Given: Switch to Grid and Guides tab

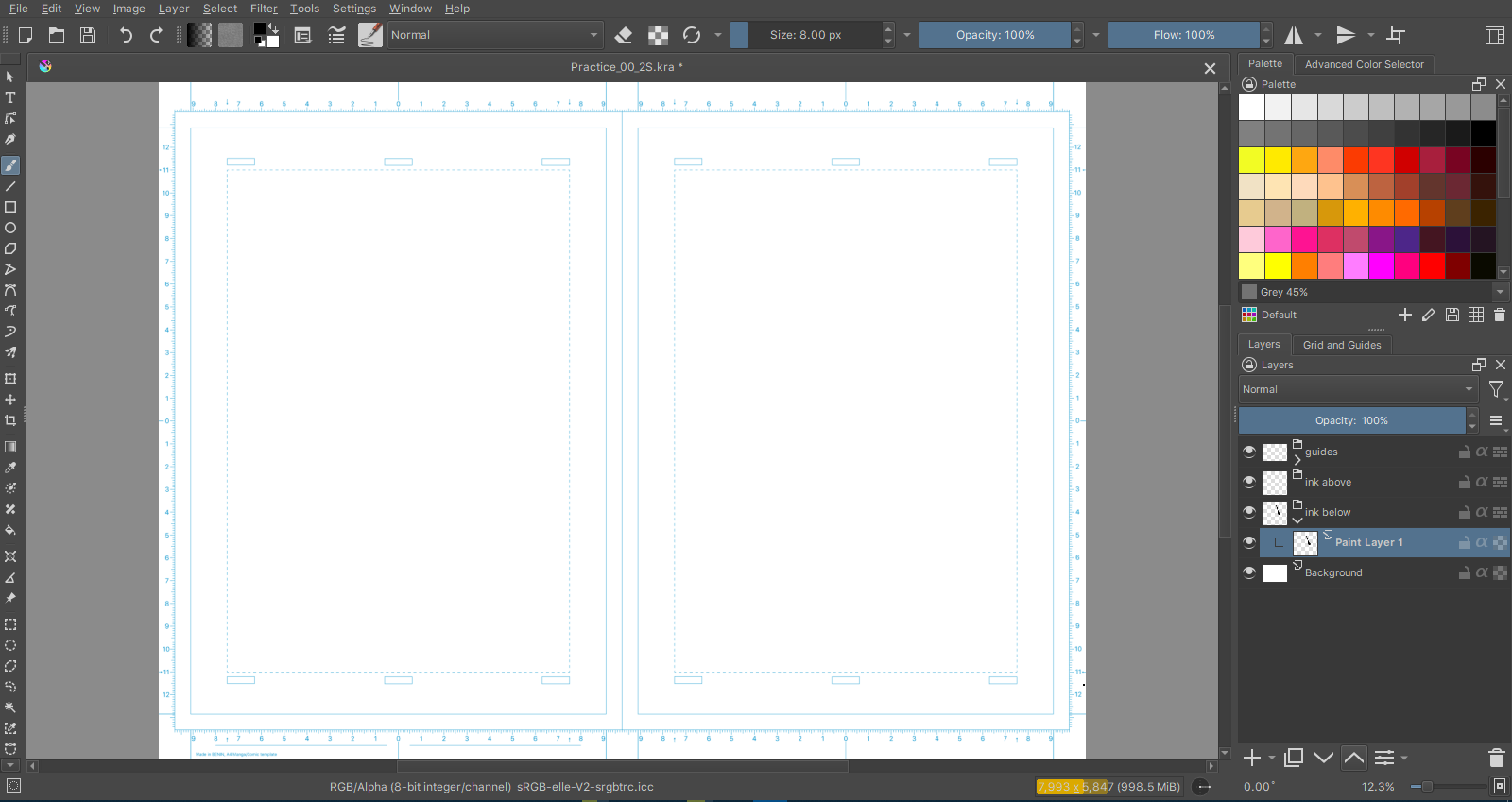Looking at the screenshot, I should 1342,345.
